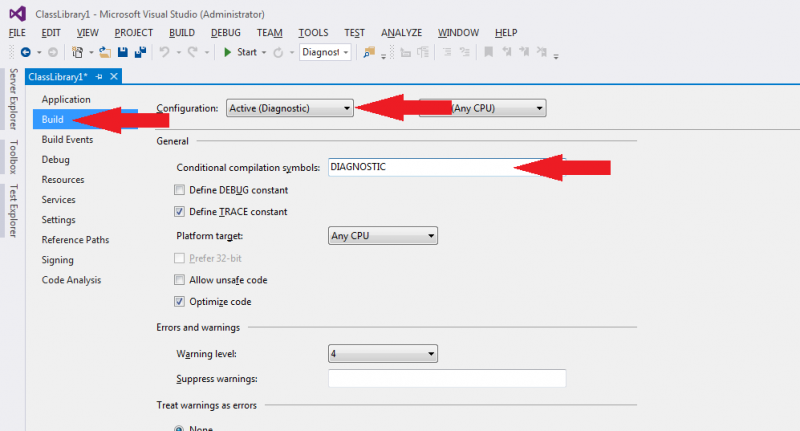
Task: Open the BUILD menu
Action: point(182,33)
